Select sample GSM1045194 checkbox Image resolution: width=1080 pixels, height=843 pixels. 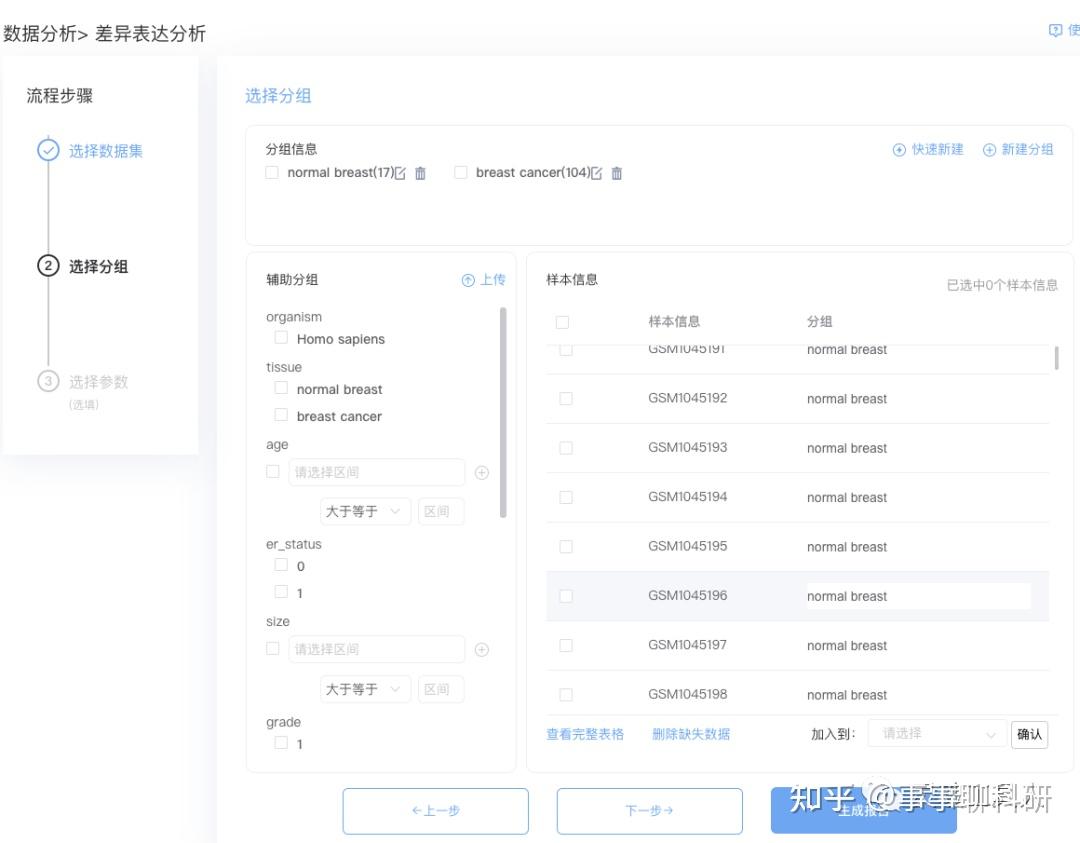point(565,497)
